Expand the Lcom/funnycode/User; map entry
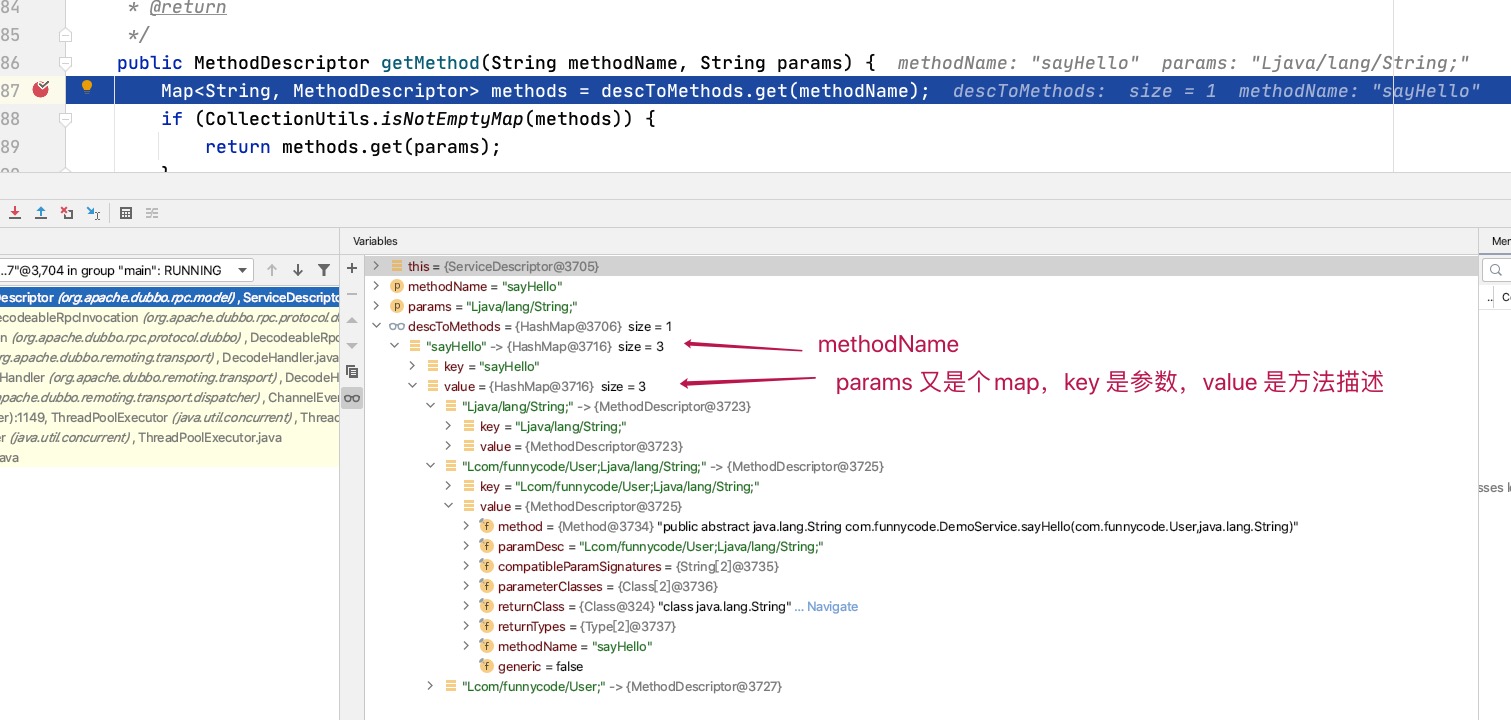This screenshot has height=720, width=1511. [x=431, y=686]
